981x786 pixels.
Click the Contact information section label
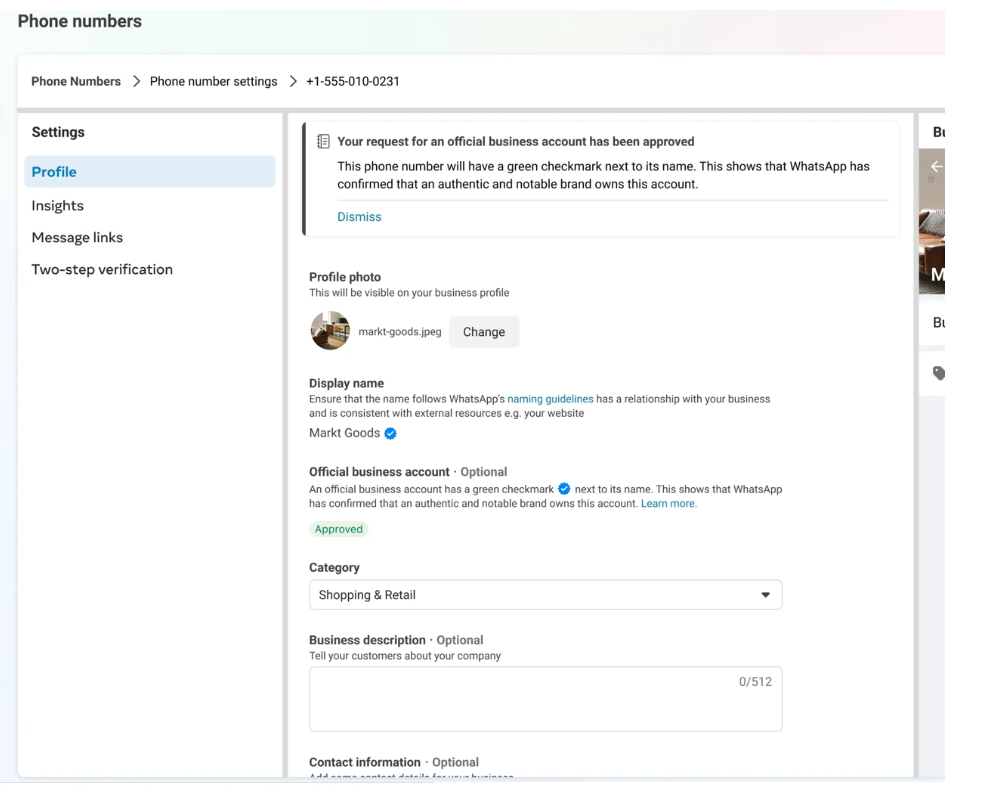tap(365, 762)
